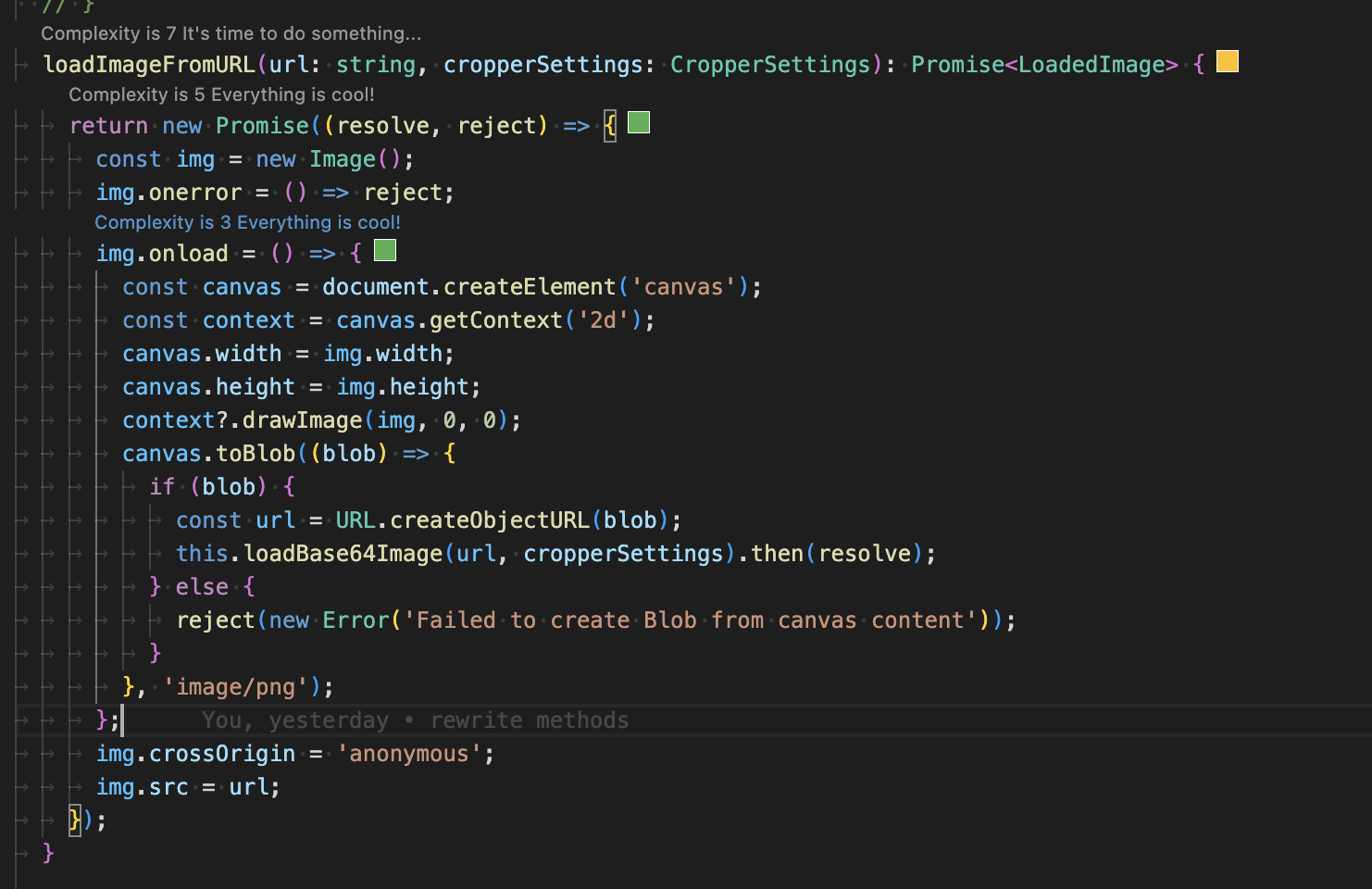Place cursor on the CropperSettings type
This screenshot has width=1372, height=889.
770,64
